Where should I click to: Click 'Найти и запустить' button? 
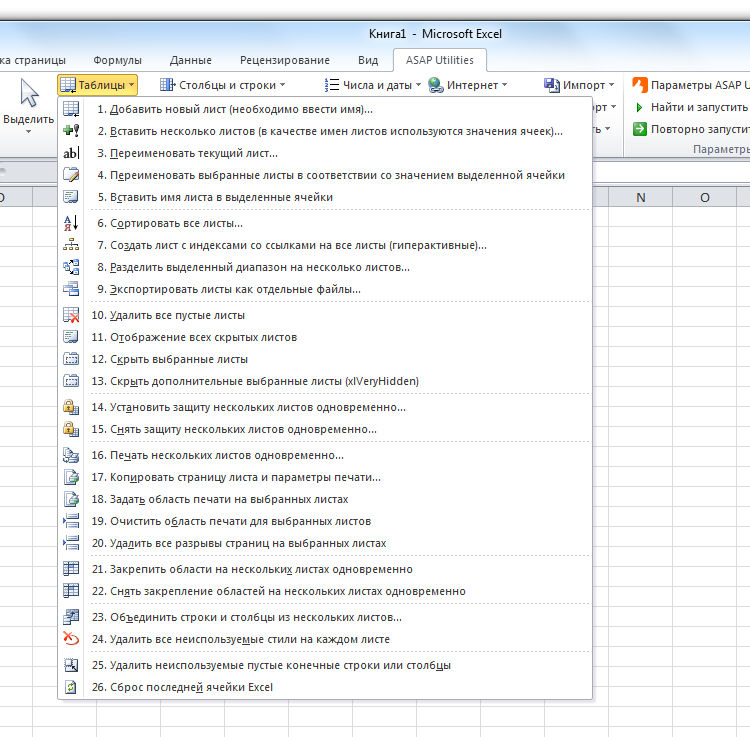coord(690,107)
